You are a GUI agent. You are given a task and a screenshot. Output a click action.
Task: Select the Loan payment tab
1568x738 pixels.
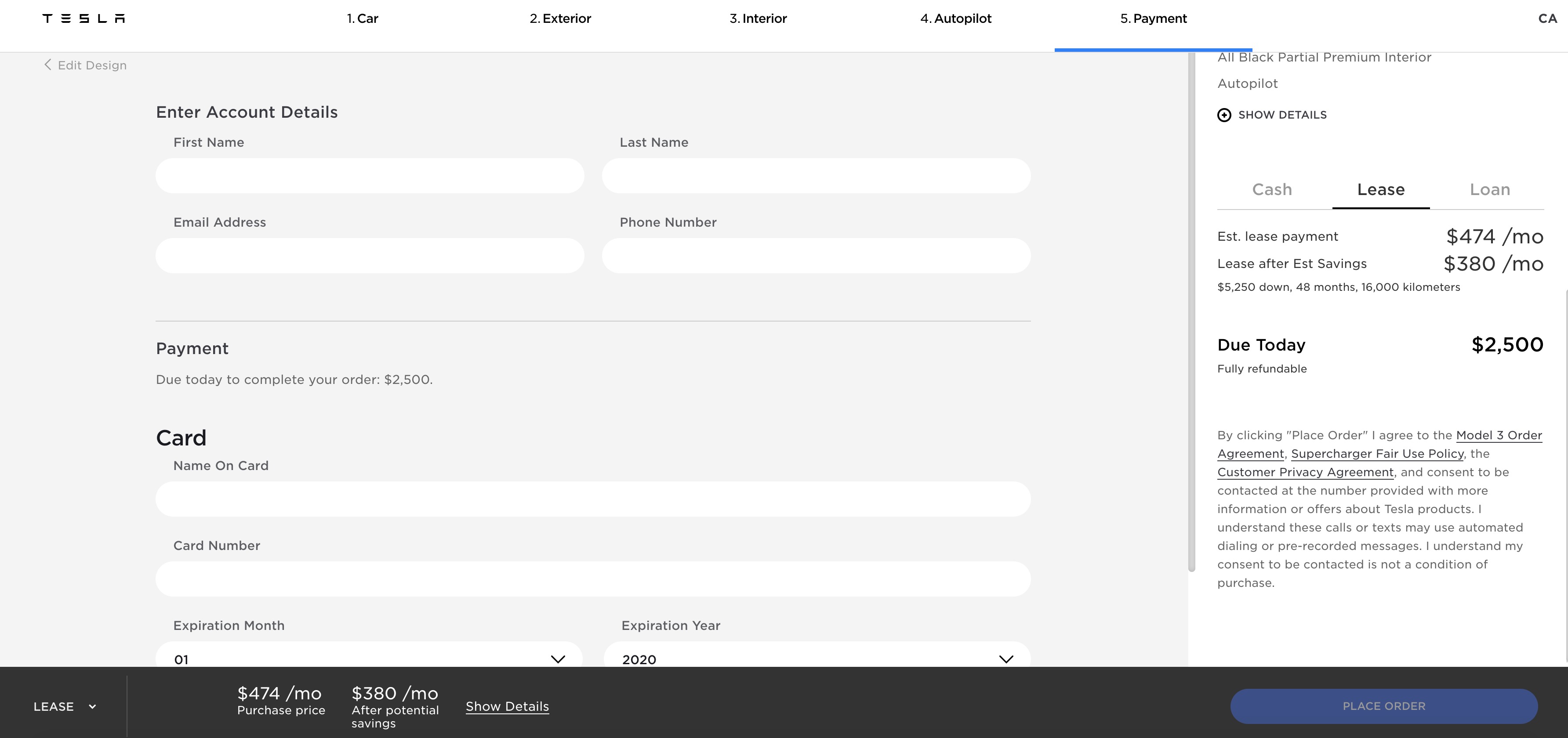1489,189
